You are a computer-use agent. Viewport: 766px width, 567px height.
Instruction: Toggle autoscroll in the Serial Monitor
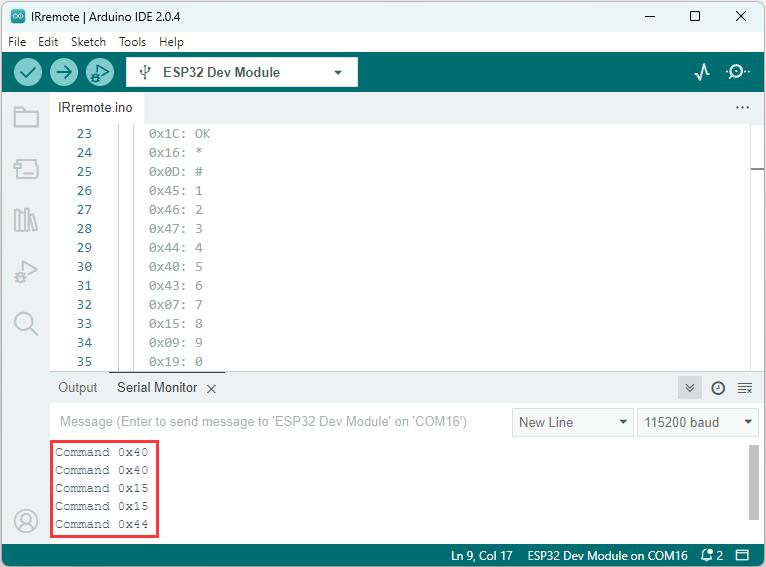[690, 388]
